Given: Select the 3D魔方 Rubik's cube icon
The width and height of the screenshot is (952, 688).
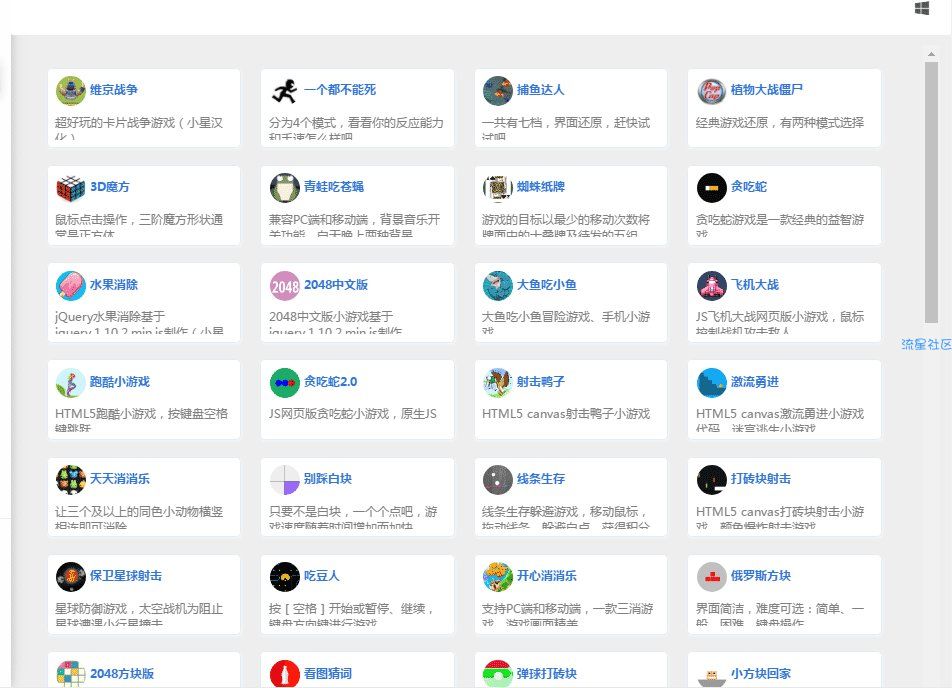Looking at the screenshot, I should tap(71, 188).
